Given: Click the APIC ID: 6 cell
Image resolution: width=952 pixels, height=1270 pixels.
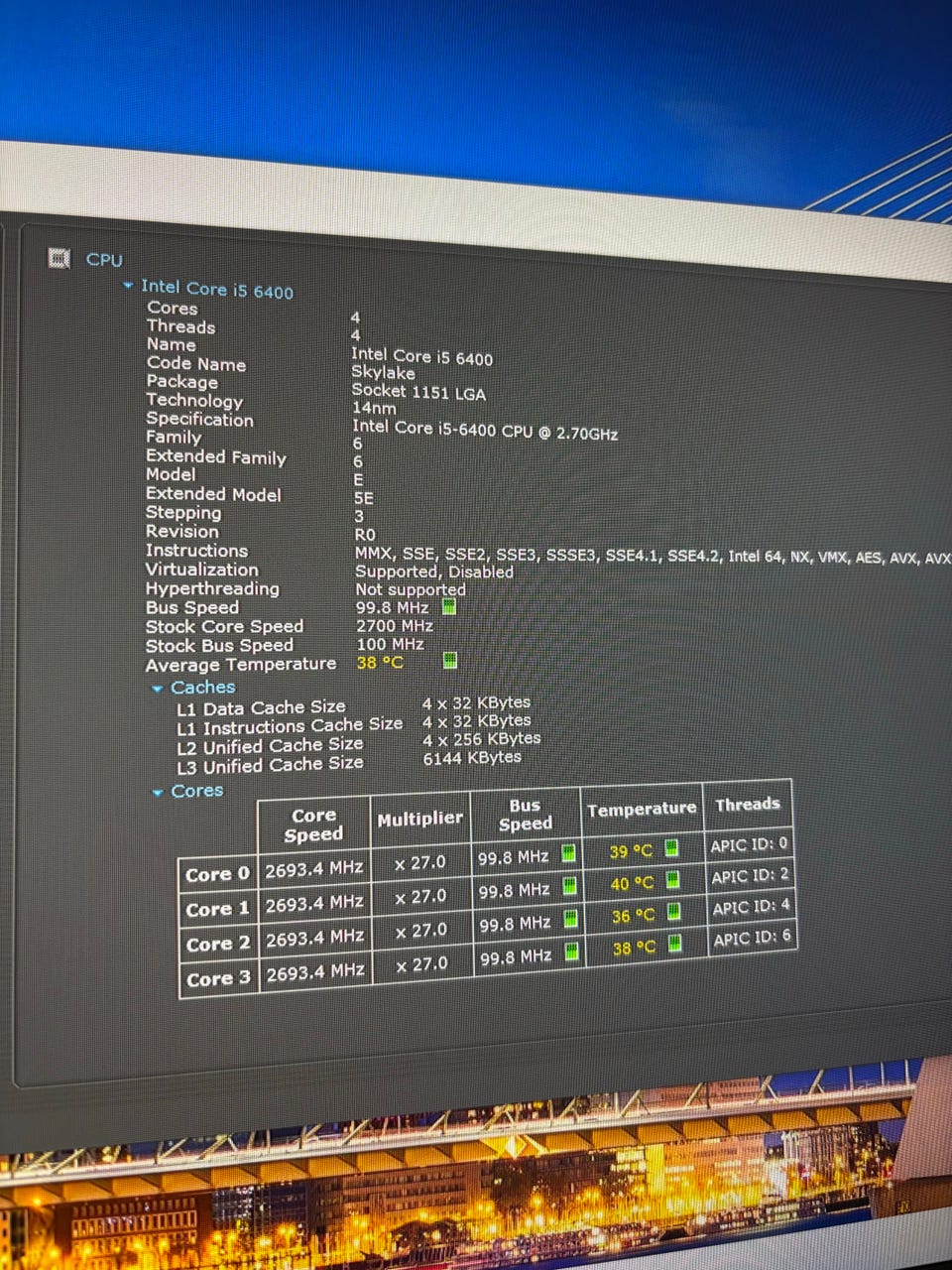Looking at the screenshot, I should [x=753, y=939].
